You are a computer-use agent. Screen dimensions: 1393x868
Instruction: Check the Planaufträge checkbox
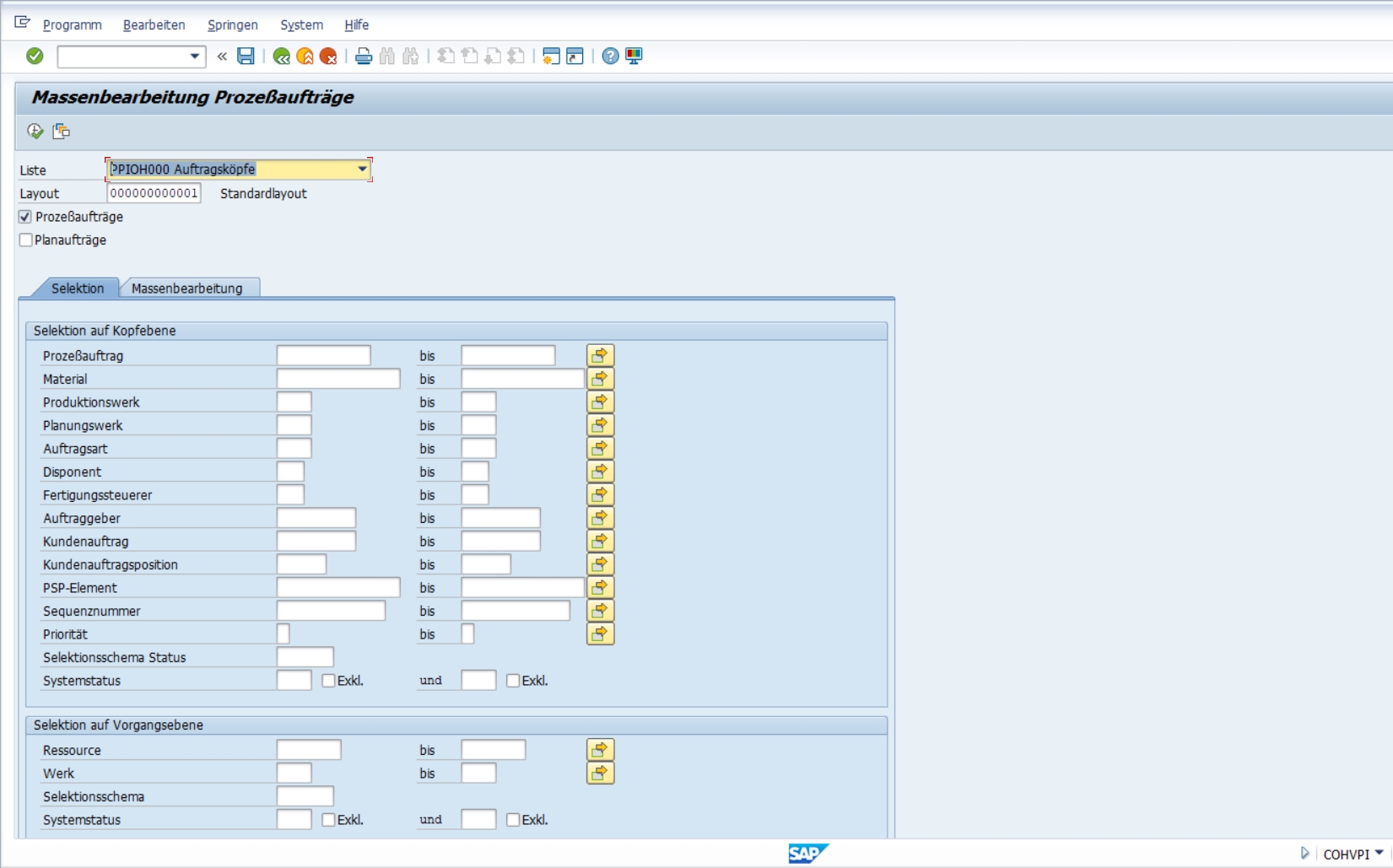click(x=25, y=240)
